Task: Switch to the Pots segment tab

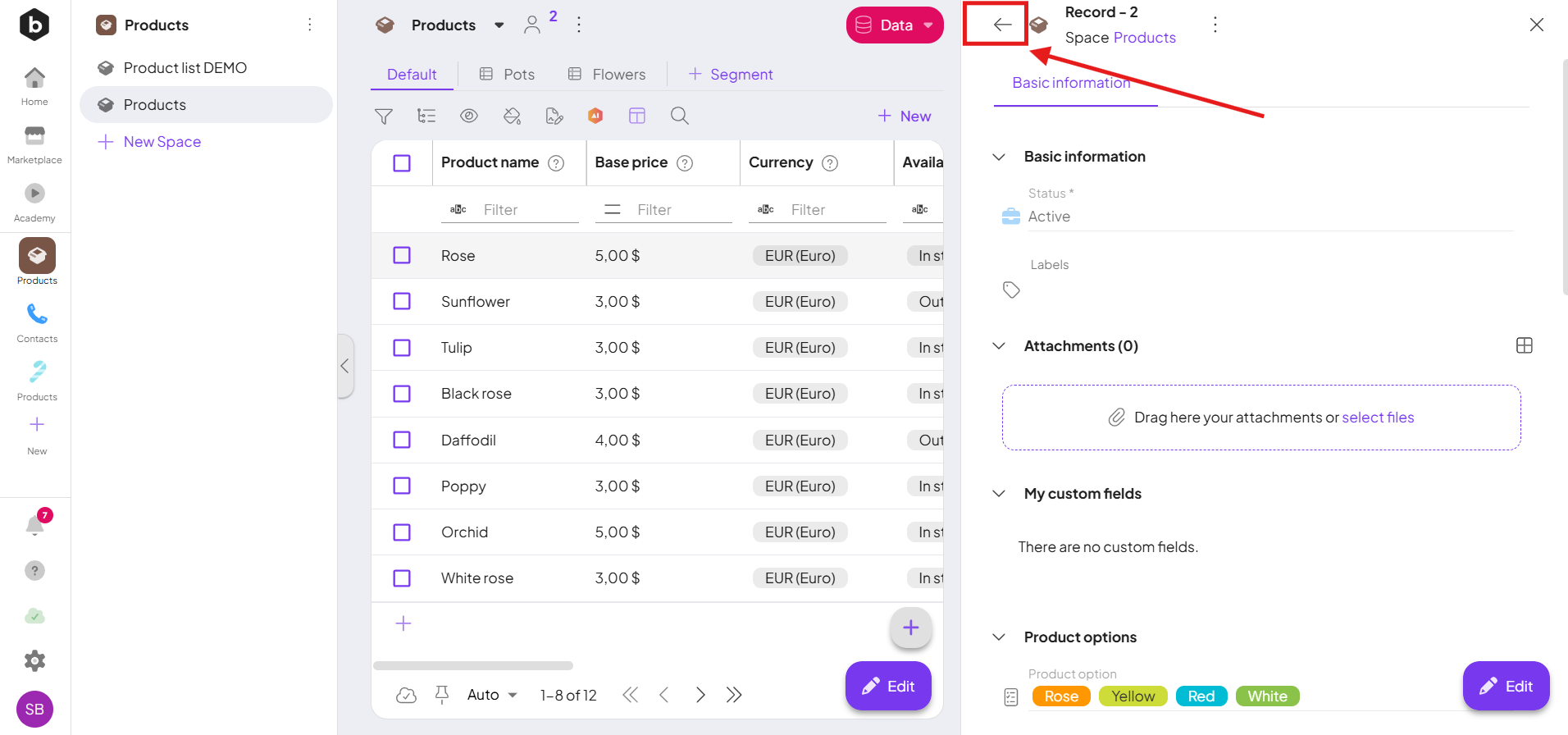Action: point(507,75)
